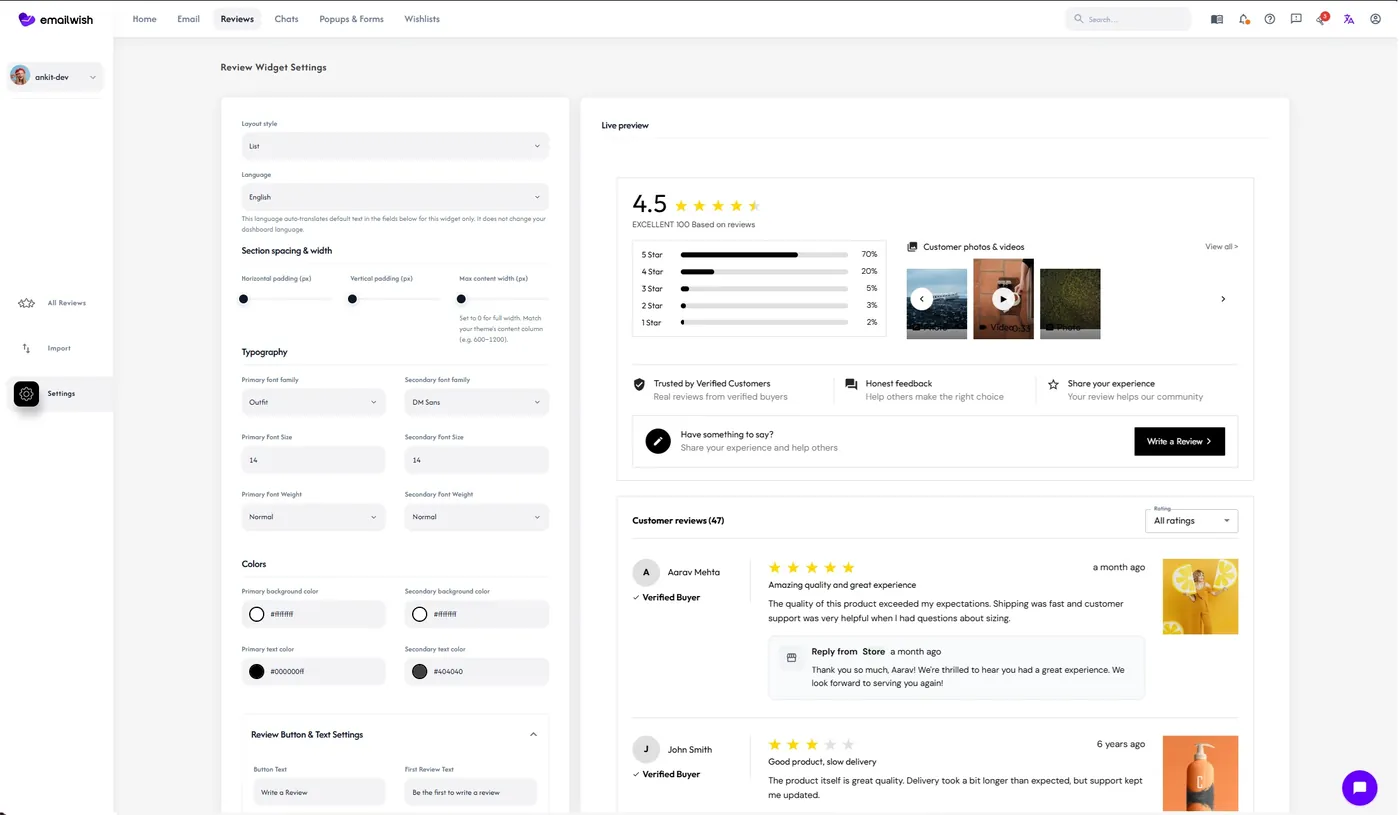Select the Settings gear in sidebar
1400x815 pixels.
click(x=27, y=394)
